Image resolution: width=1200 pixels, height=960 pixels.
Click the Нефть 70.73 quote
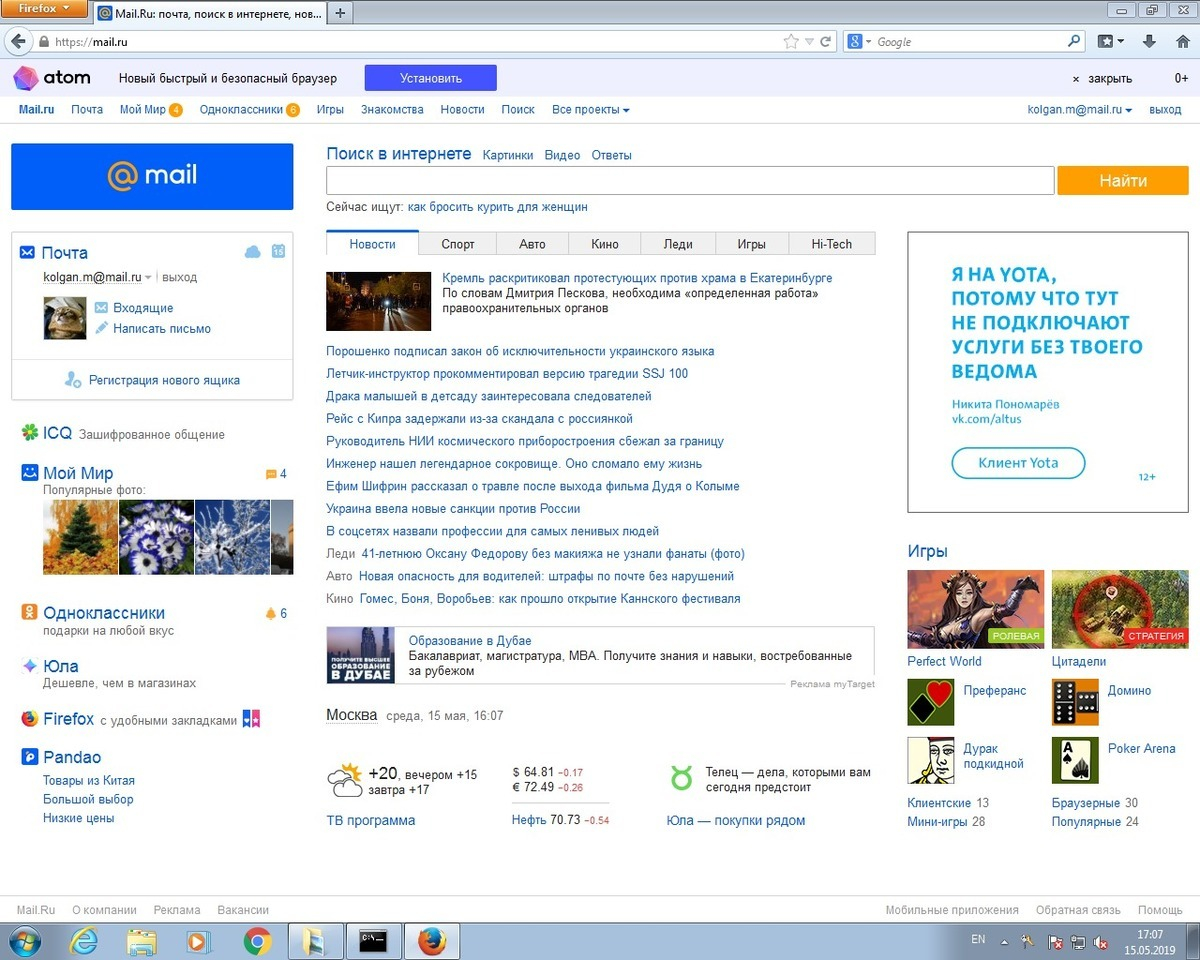[560, 820]
